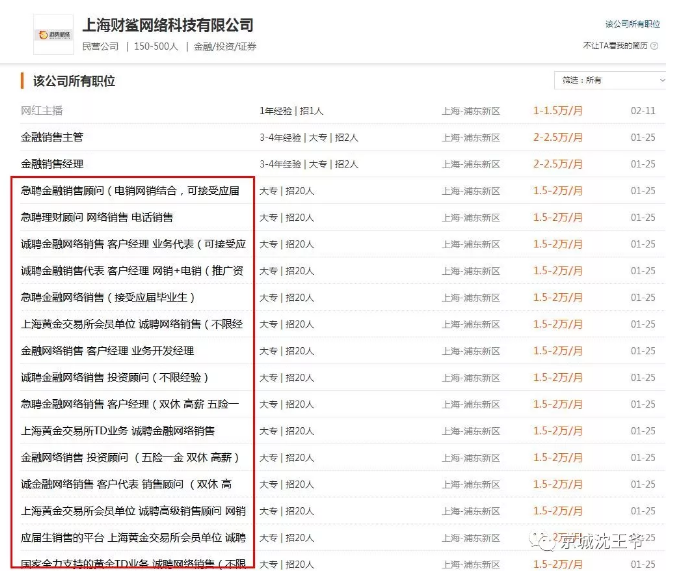675x585 pixels.
Task: Open the 网红主播 job posting
Action: [42, 111]
